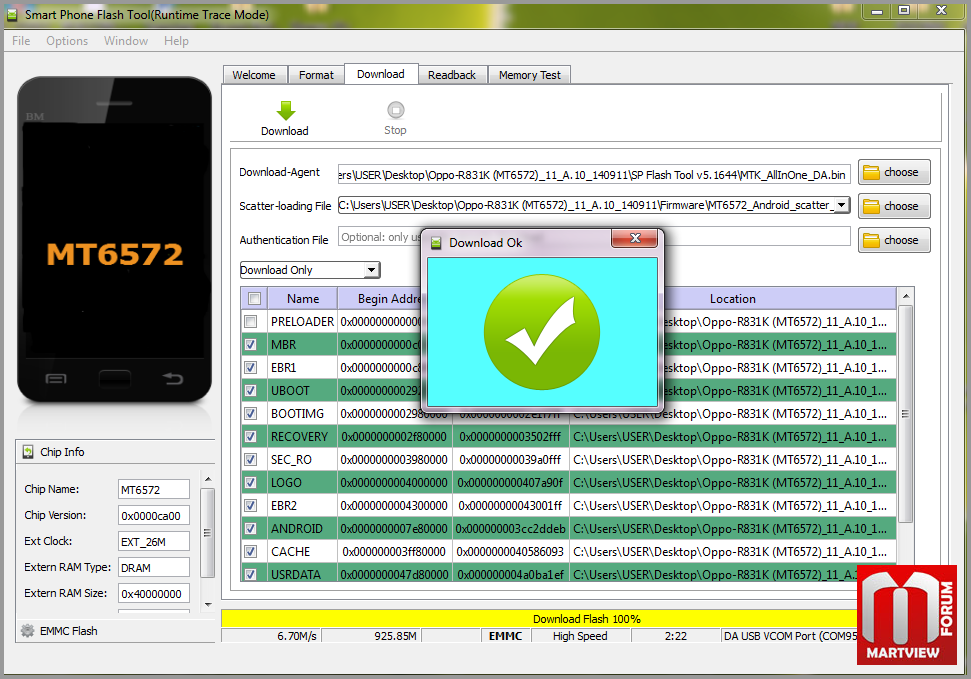Switch to the Format tab
This screenshot has height=679, width=971.
(x=316, y=75)
